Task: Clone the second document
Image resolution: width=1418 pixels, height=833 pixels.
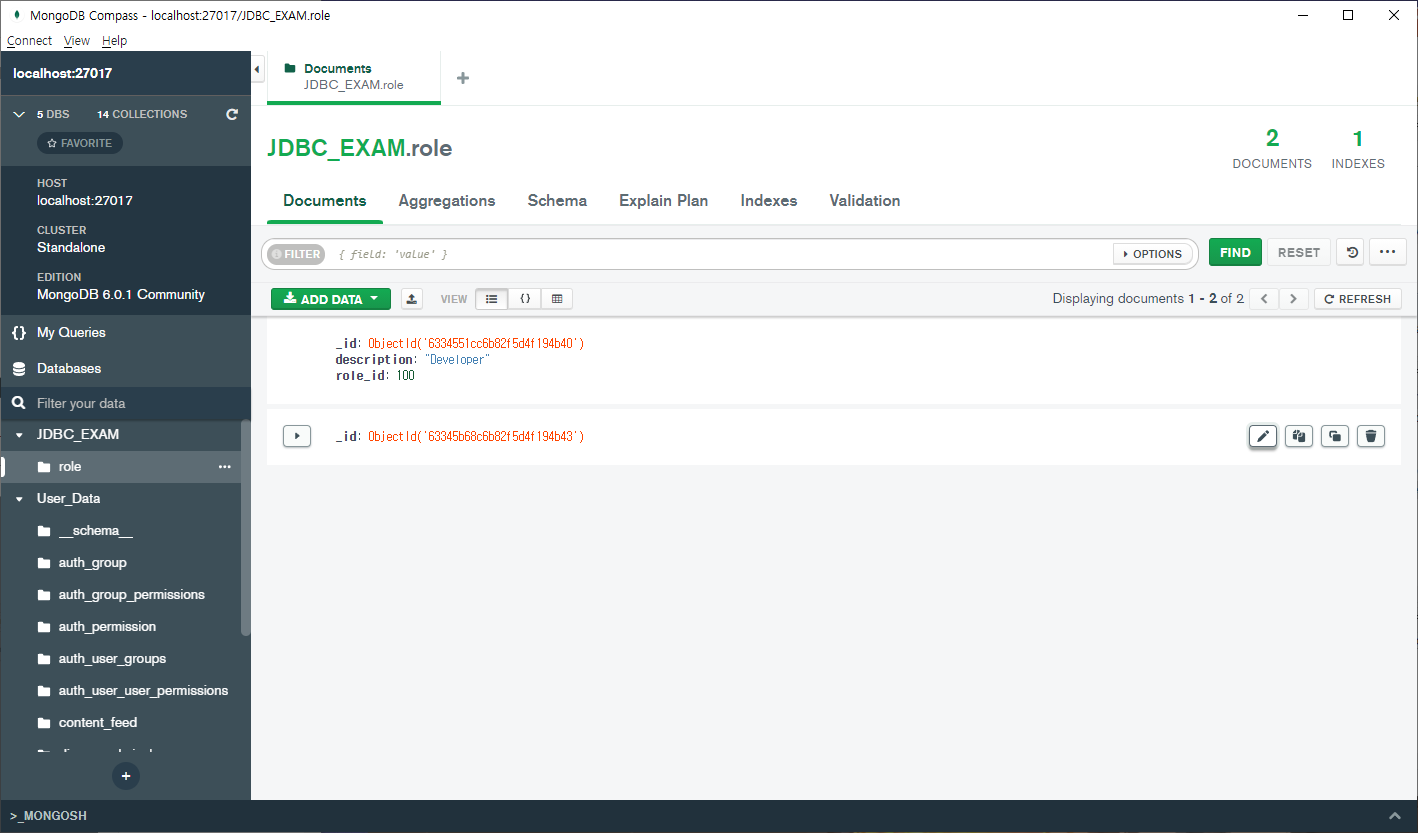Action: (x=1335, y=436)
